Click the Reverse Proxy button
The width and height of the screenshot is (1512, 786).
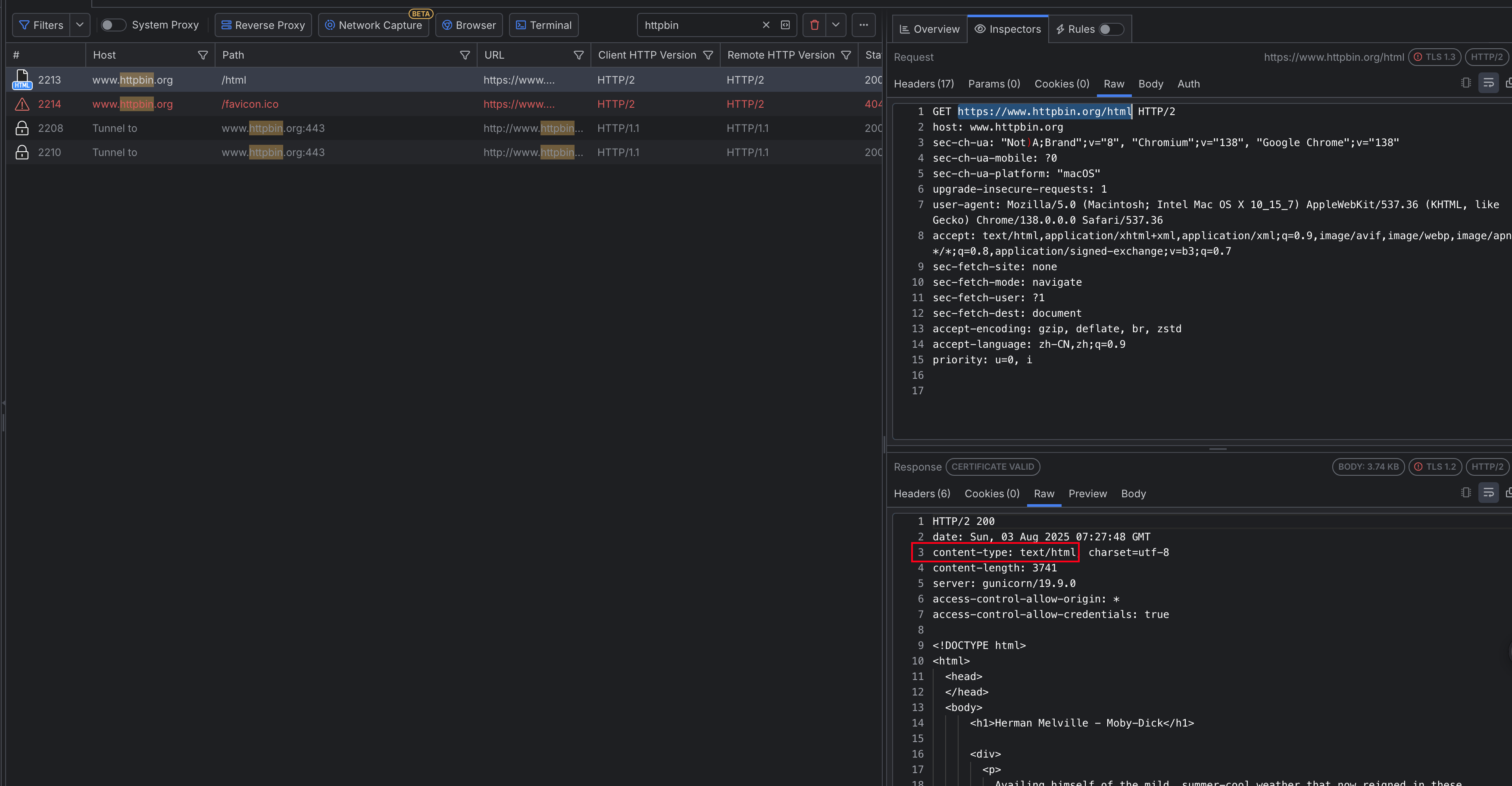pos(263,25)
